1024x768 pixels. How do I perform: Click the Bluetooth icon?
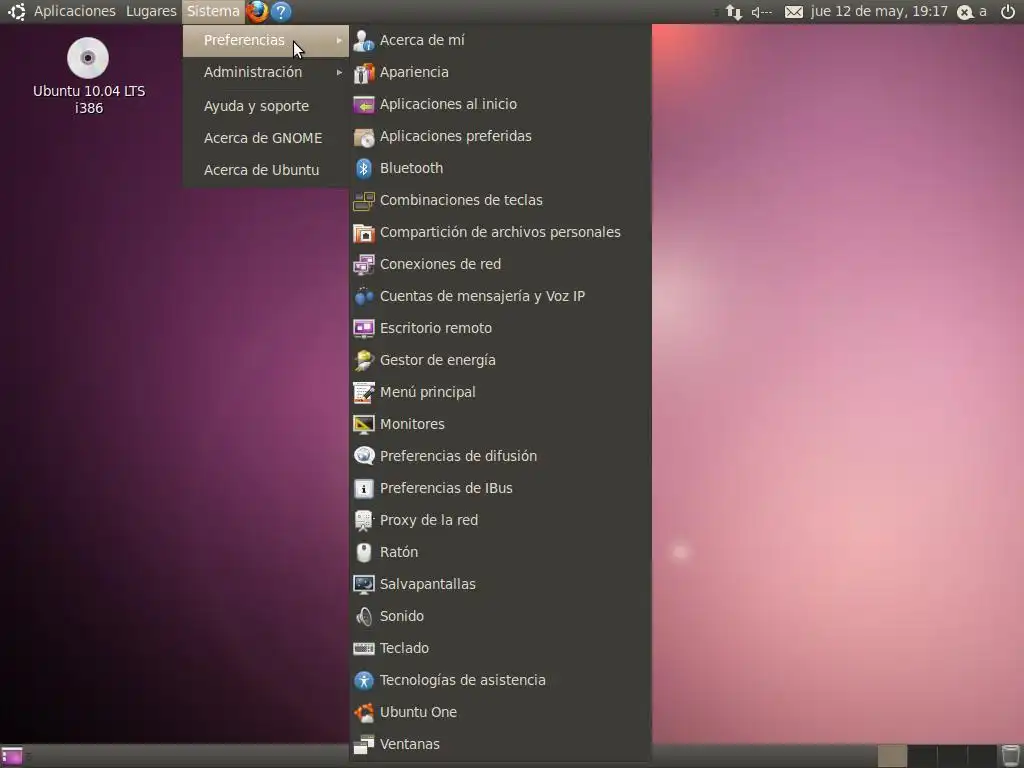coord(364,168)
